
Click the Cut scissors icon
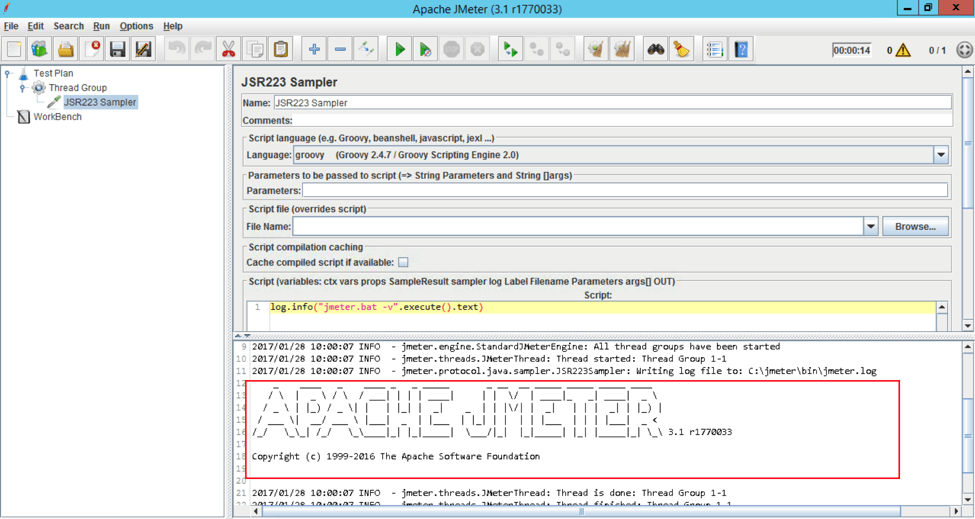click(229, 49)
